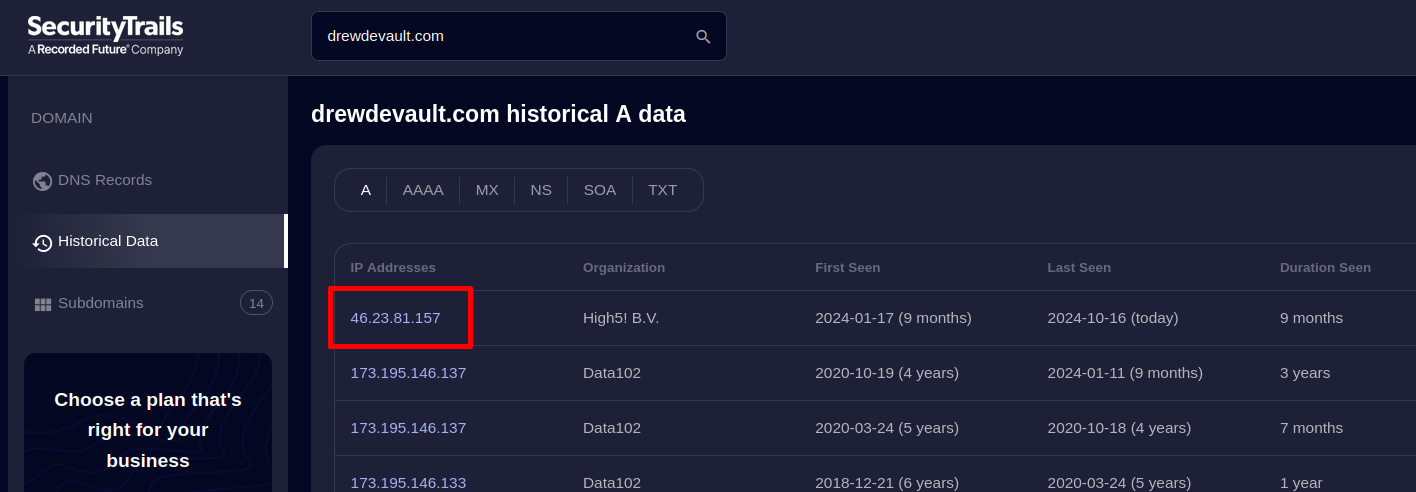Open the Subdomains grid icon
Viewport: 1416px width, 492px height.
tap(42, 304)
